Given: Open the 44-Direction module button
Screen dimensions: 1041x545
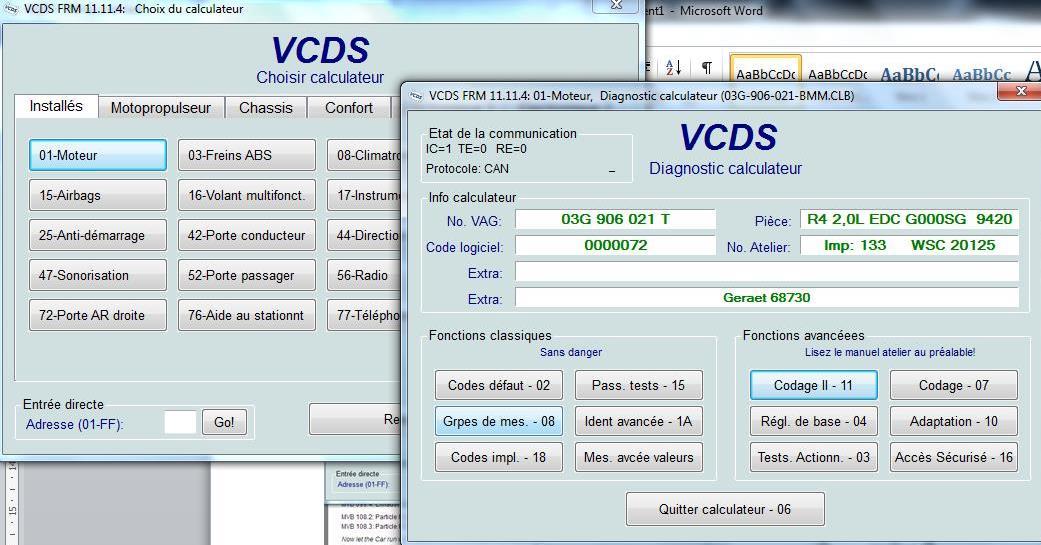Looking at the screenshot, I should [x=364, y=235].
